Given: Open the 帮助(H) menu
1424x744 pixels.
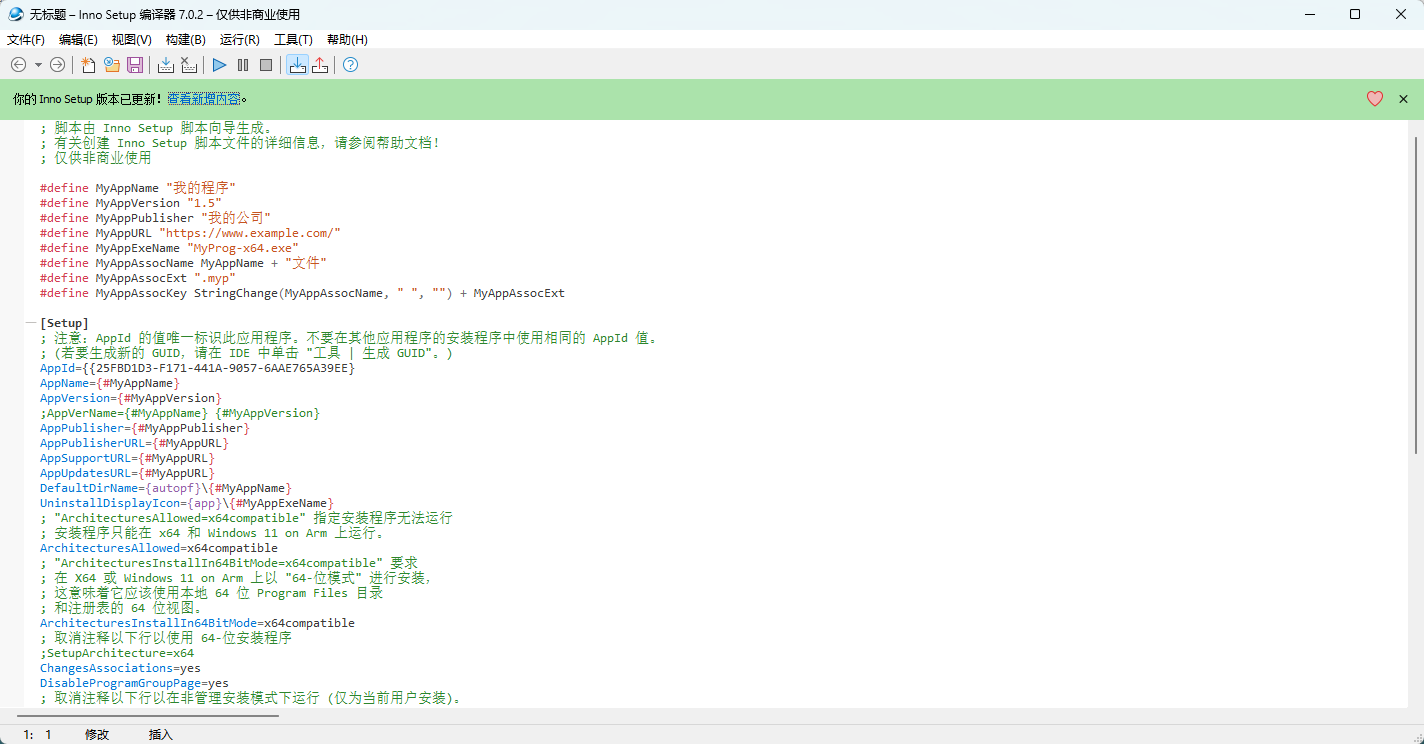Looking at the screenshot, I should pos(347,40).
